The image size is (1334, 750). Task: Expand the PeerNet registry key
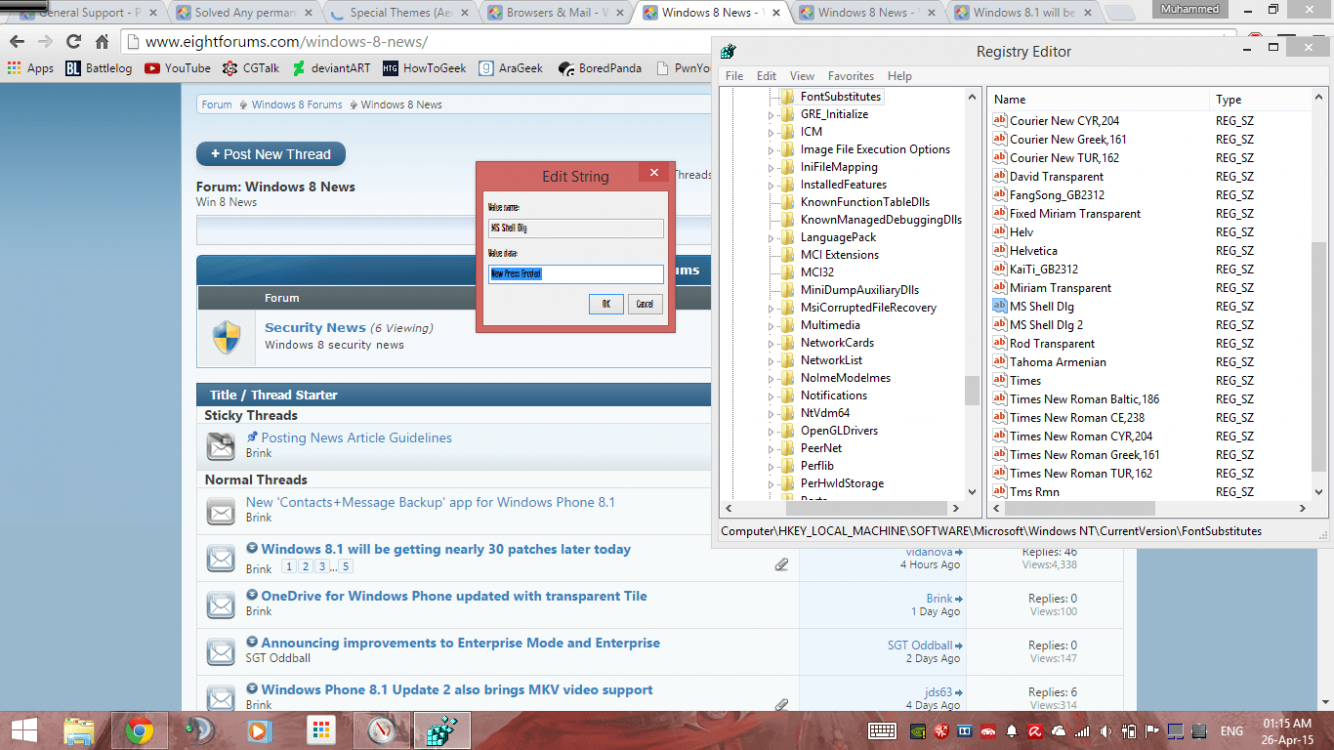point(771,449)
